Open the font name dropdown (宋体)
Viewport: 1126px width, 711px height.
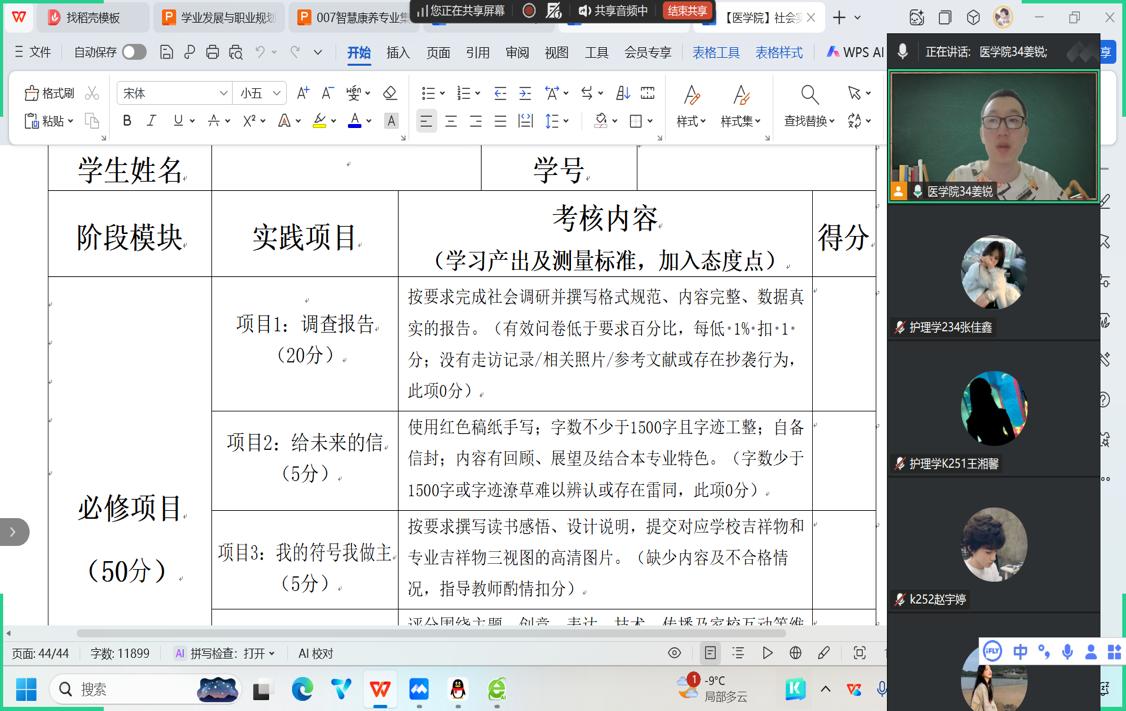click(223, 93)
